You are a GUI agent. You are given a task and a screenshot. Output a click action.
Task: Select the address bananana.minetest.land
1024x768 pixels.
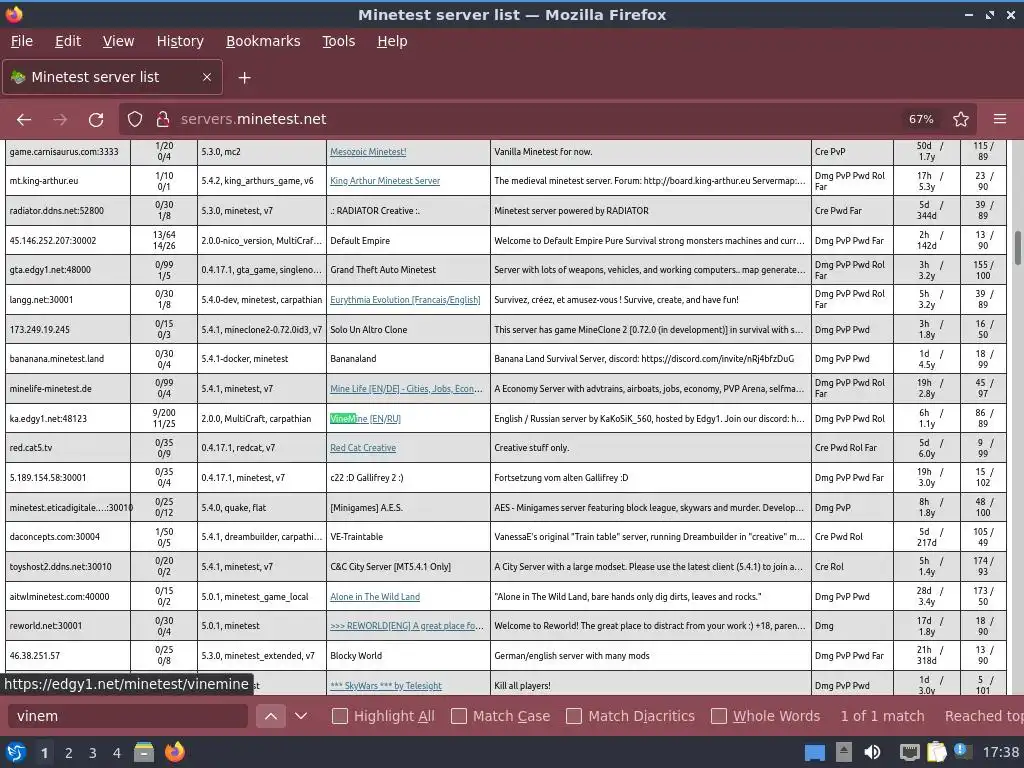point(57,359)
